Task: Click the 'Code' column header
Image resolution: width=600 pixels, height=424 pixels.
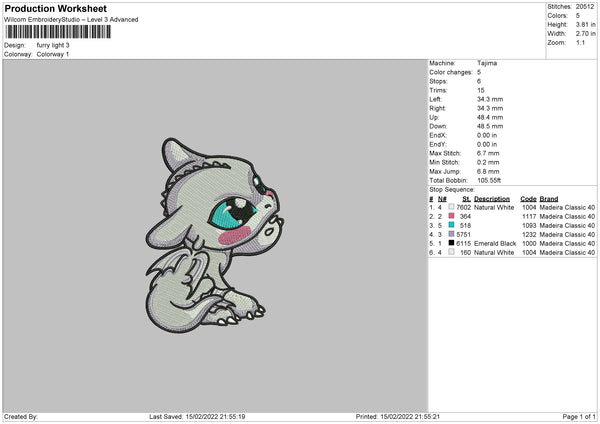Action: click(x=528, y=199)
